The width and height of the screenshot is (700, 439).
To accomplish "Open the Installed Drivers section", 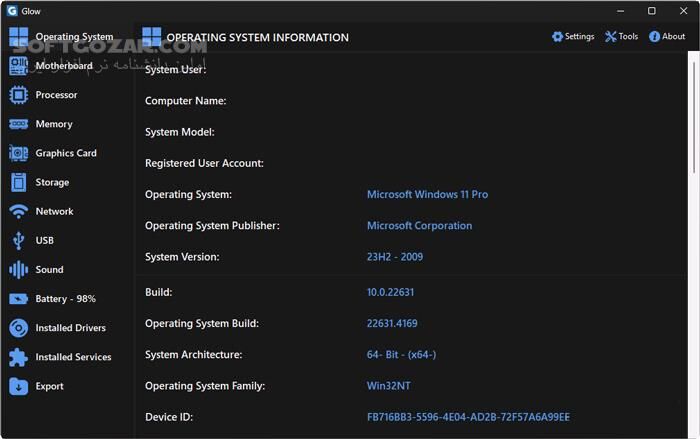I will point(70,328).
